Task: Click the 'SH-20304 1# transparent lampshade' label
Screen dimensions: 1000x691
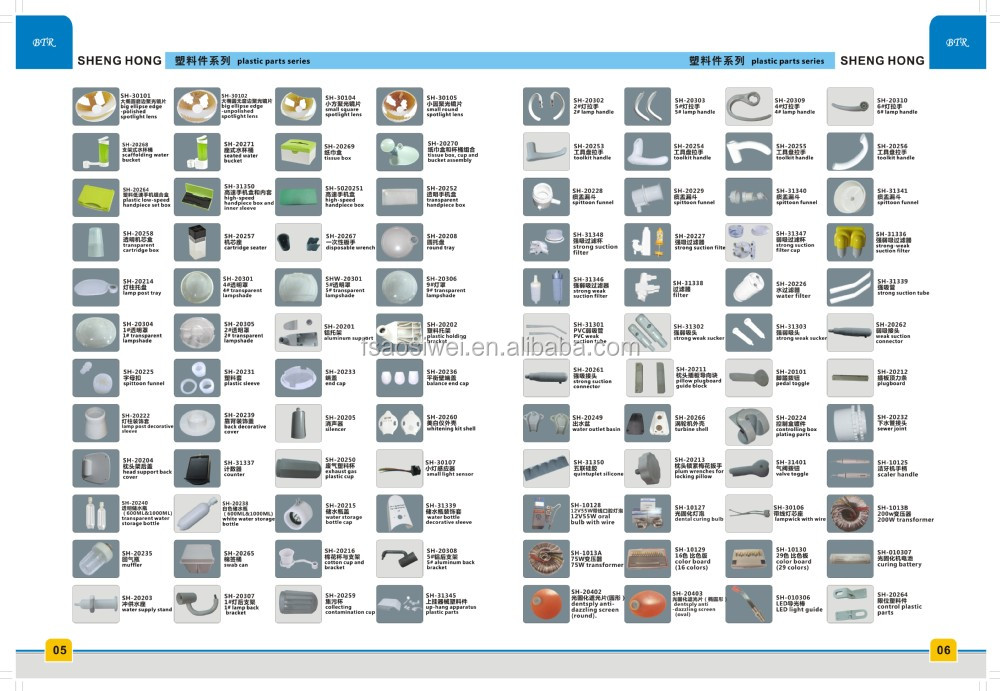Action: click(x=142, y=332)
